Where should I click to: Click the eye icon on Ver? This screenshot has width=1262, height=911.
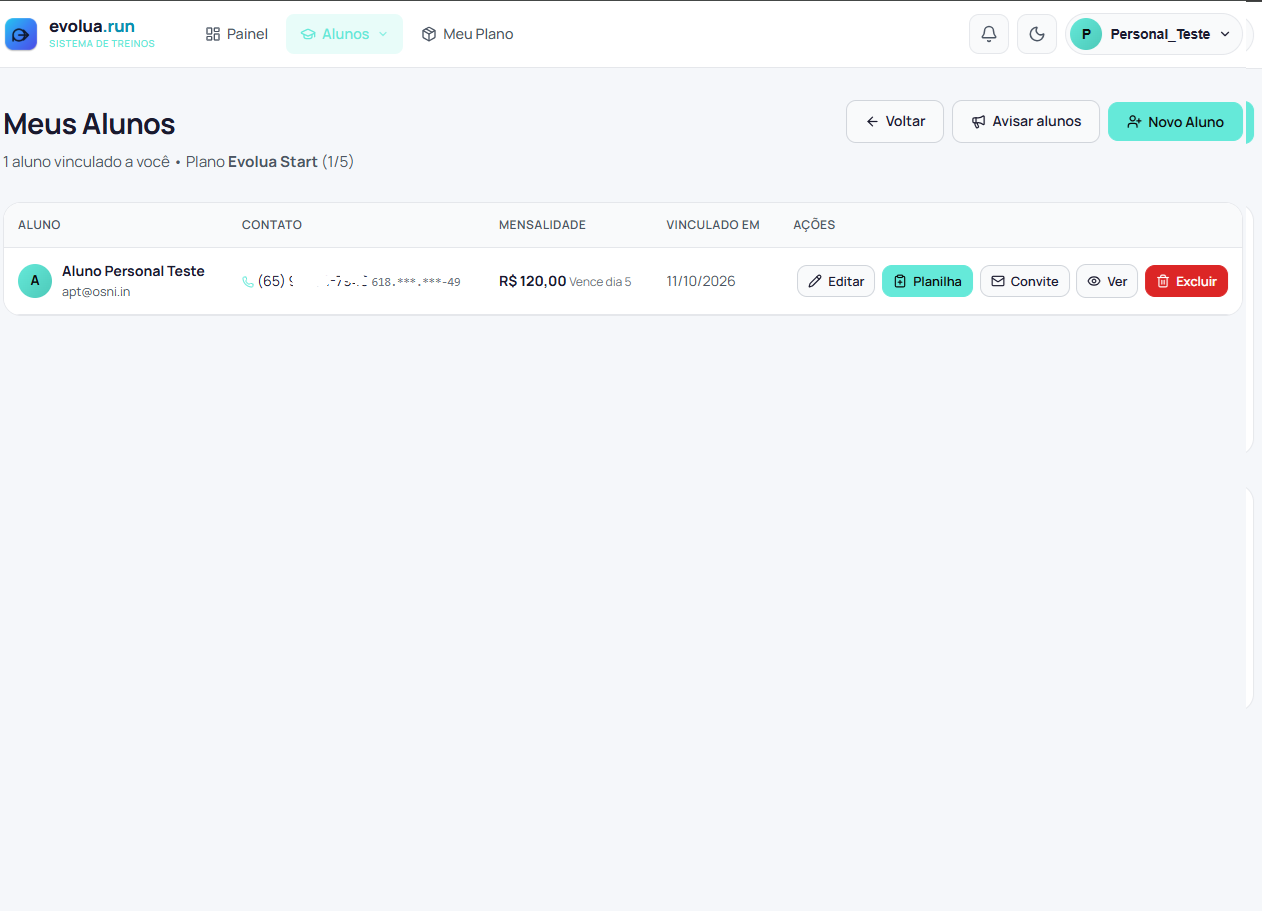pyautogui.click(x=1094, y=282)
